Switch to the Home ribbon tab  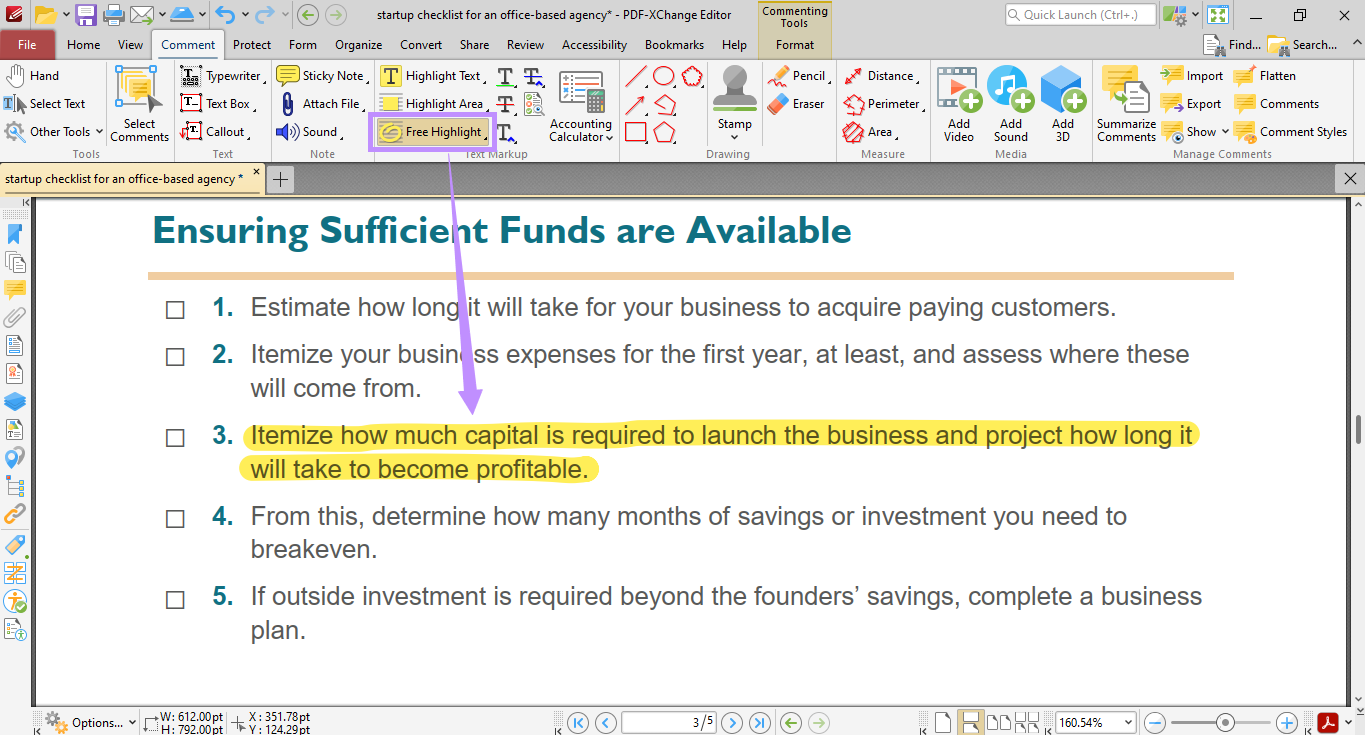tap(83, 44)
